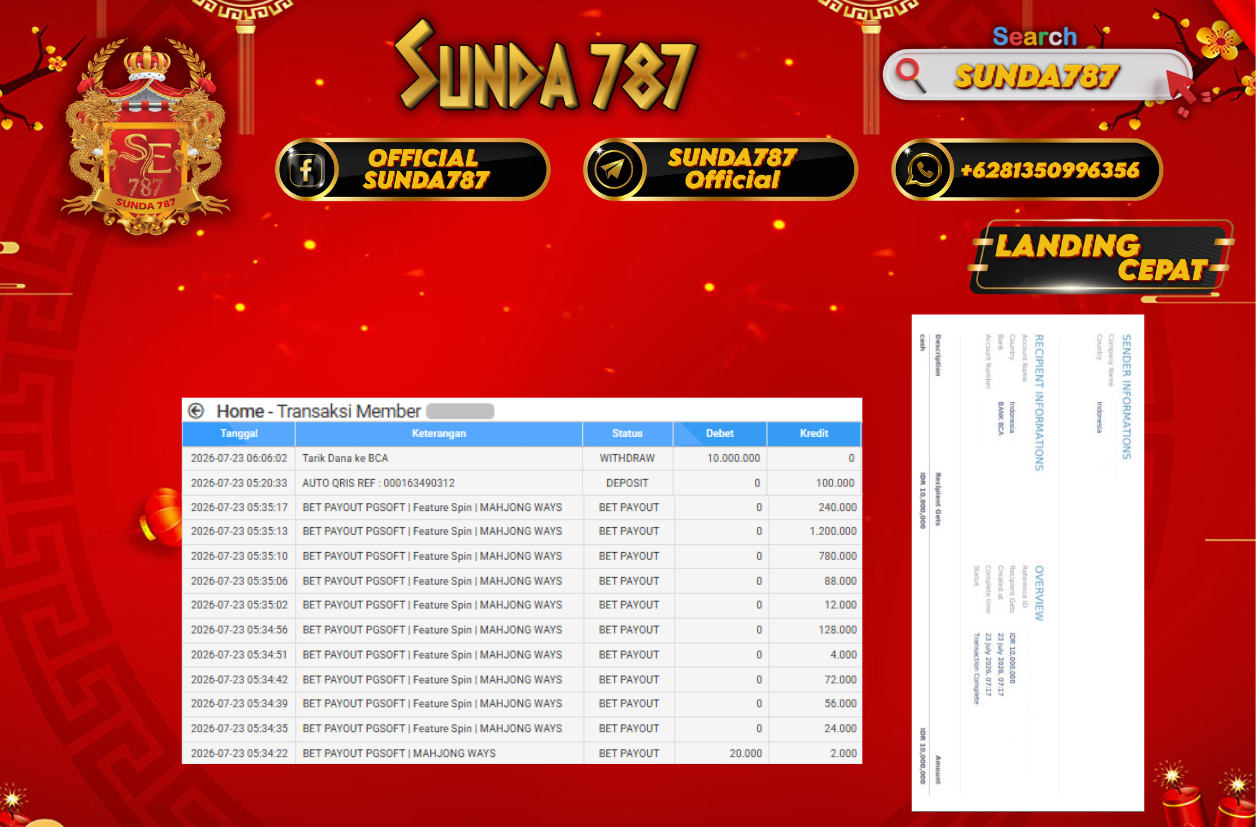1256x827 pixels.
Task: Click the DEPOSIT status cell
Action: [x=627, y=483]
